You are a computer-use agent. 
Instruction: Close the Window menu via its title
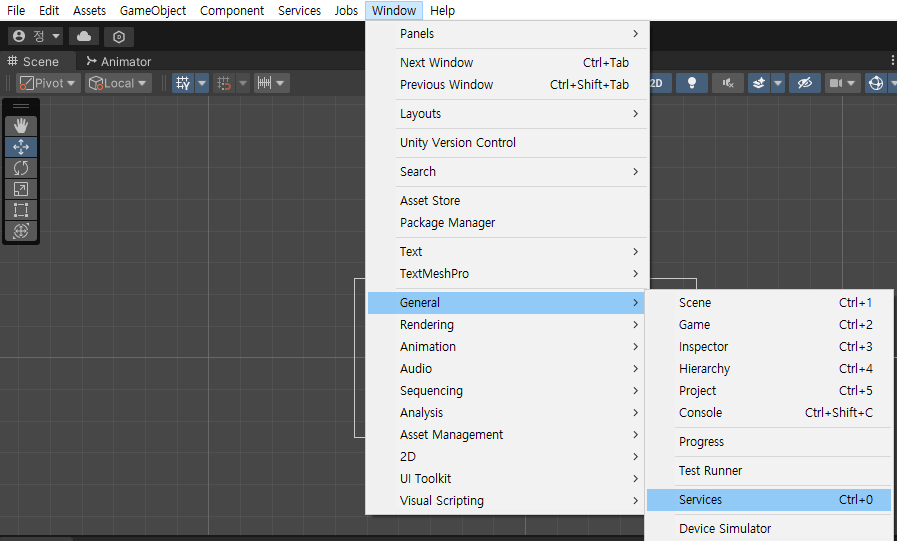[394, 10]
